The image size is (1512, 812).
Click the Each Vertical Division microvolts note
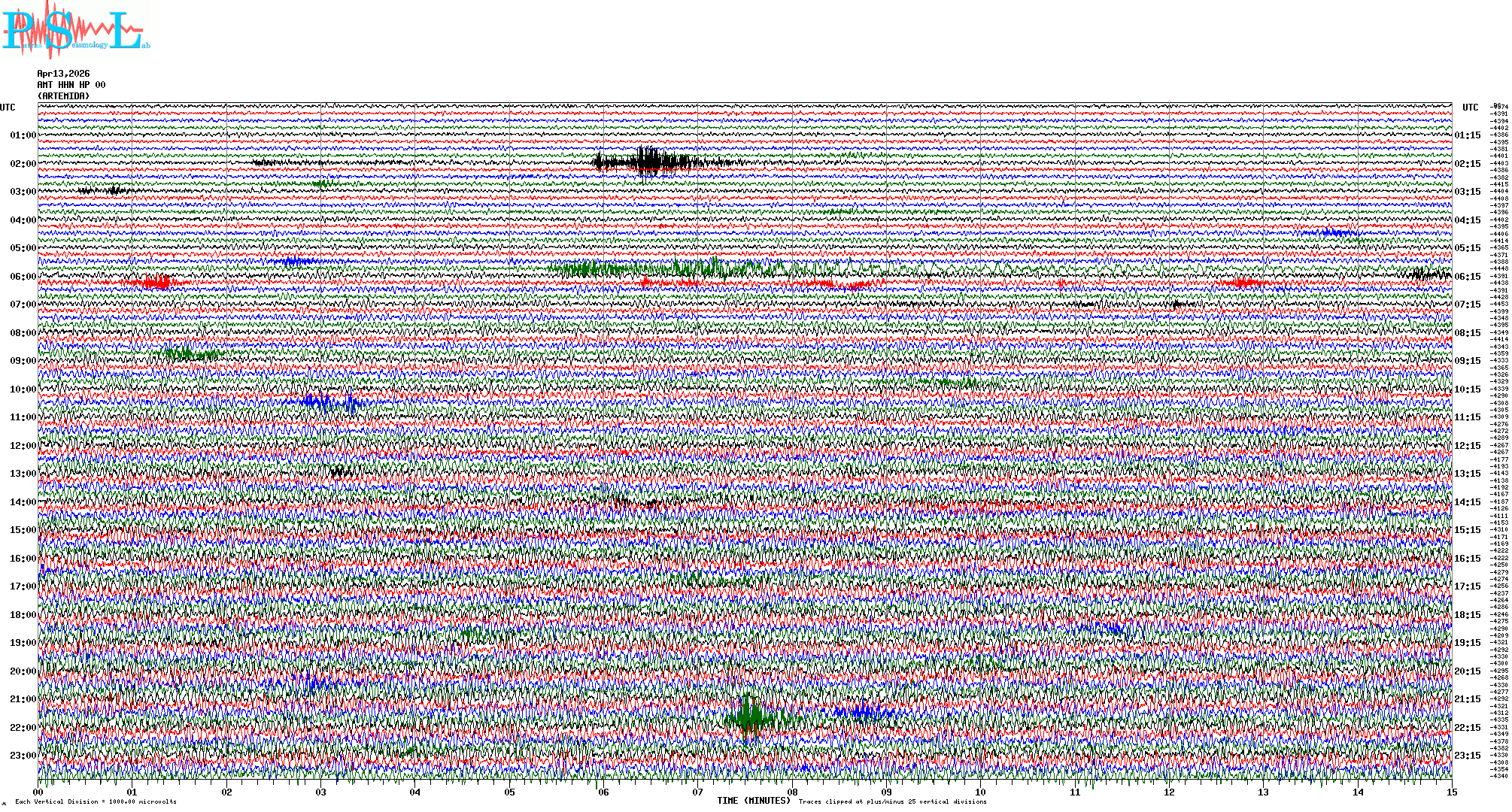tap(96, 802)
